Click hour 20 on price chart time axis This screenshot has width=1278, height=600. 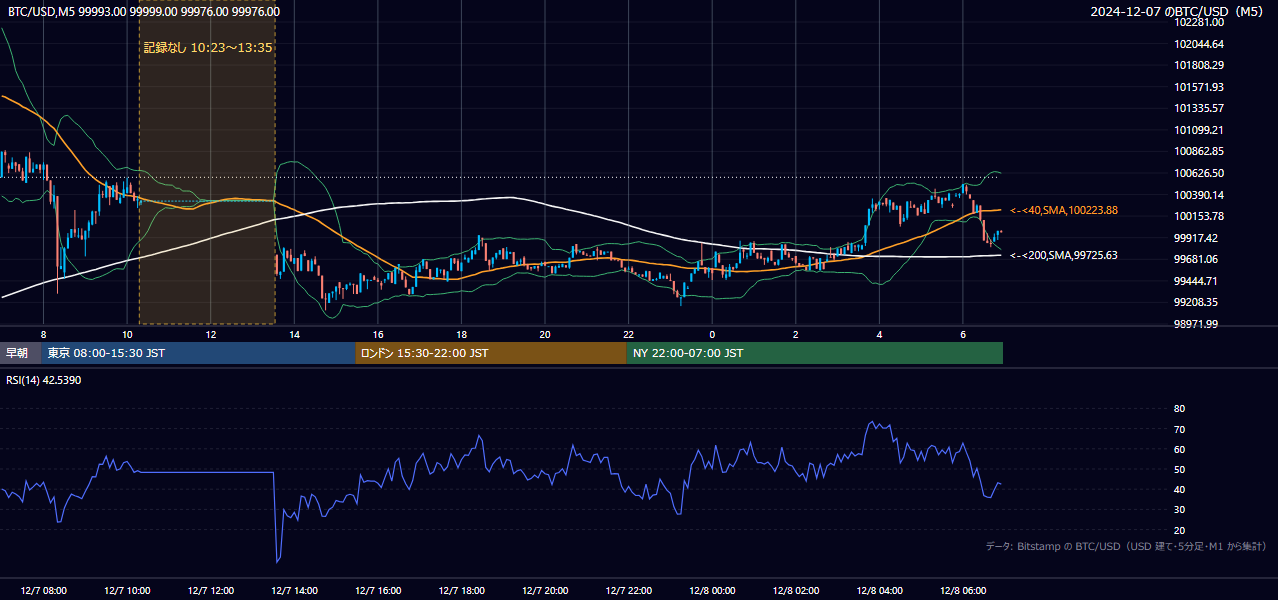(x=545, y=334)
